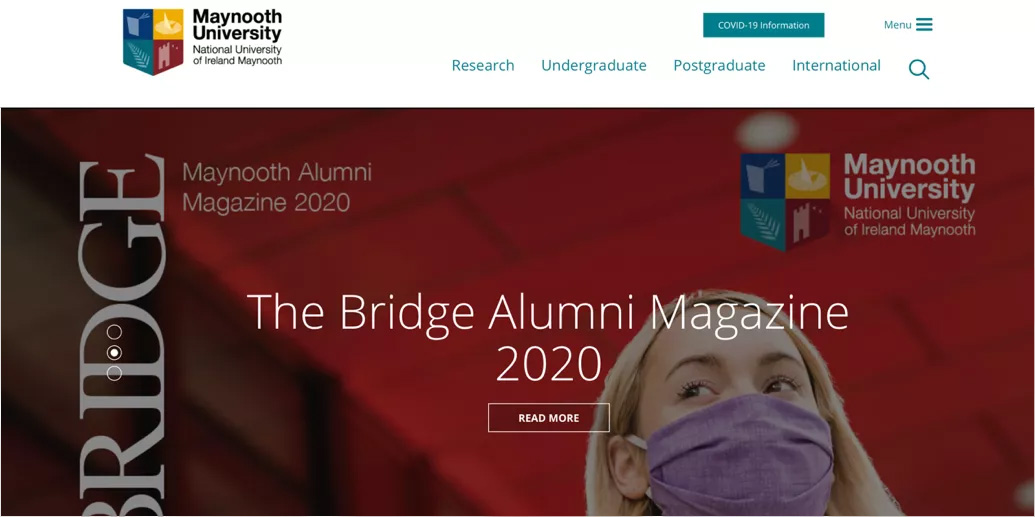Click the National University of Ireland Maynooth banner text
This screenshot has width=1035, height=517.
(910, 222)
